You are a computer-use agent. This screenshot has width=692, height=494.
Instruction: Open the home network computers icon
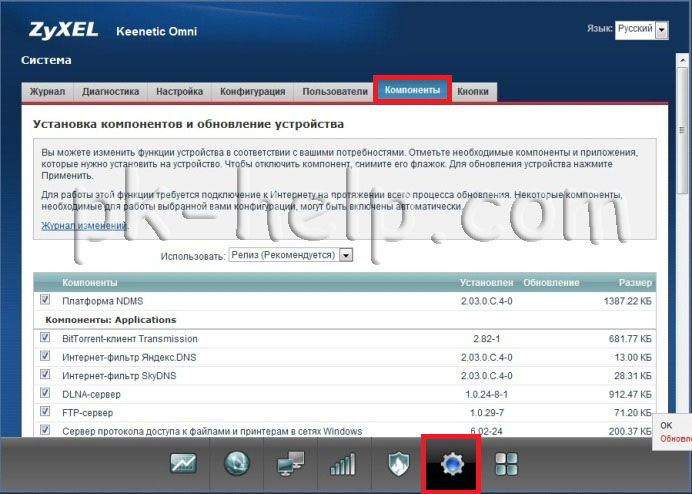(x=290, y=464)
